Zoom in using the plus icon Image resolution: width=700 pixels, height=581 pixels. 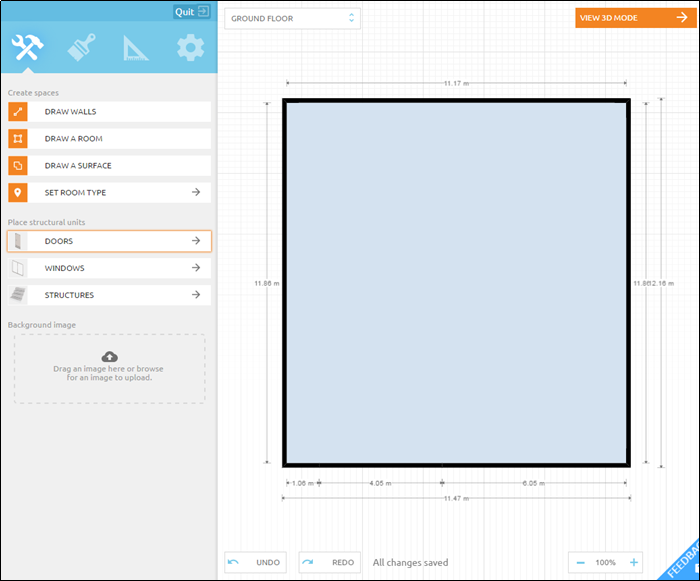(633, 562)
